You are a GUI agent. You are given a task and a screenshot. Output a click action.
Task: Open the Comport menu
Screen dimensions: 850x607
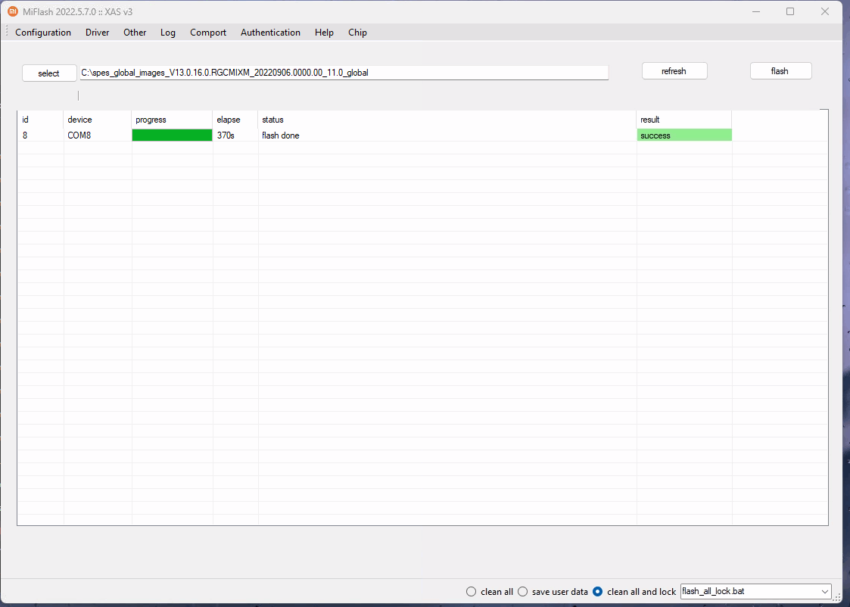[208, 32]
